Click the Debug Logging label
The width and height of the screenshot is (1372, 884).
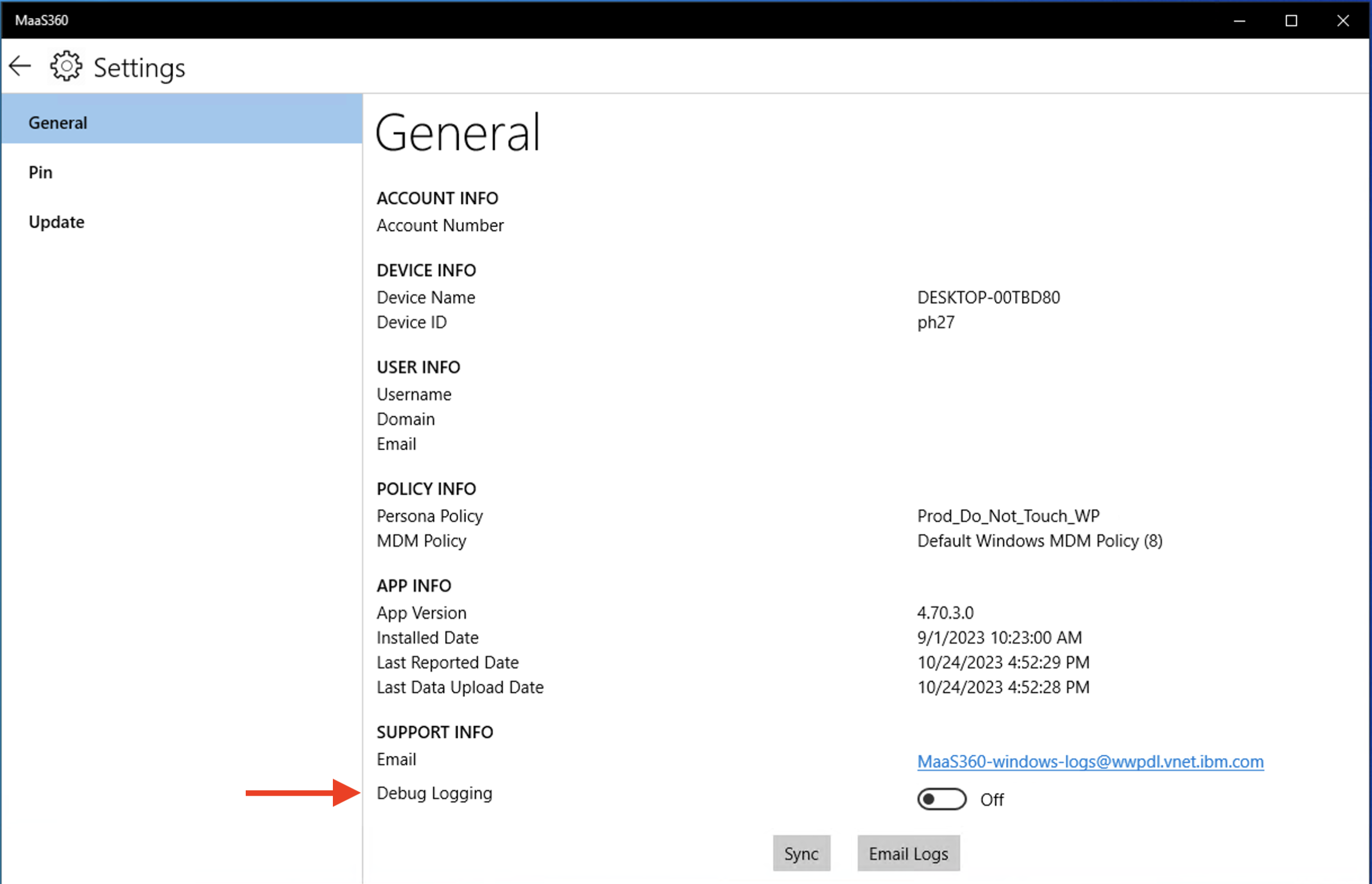pos(435,793)
